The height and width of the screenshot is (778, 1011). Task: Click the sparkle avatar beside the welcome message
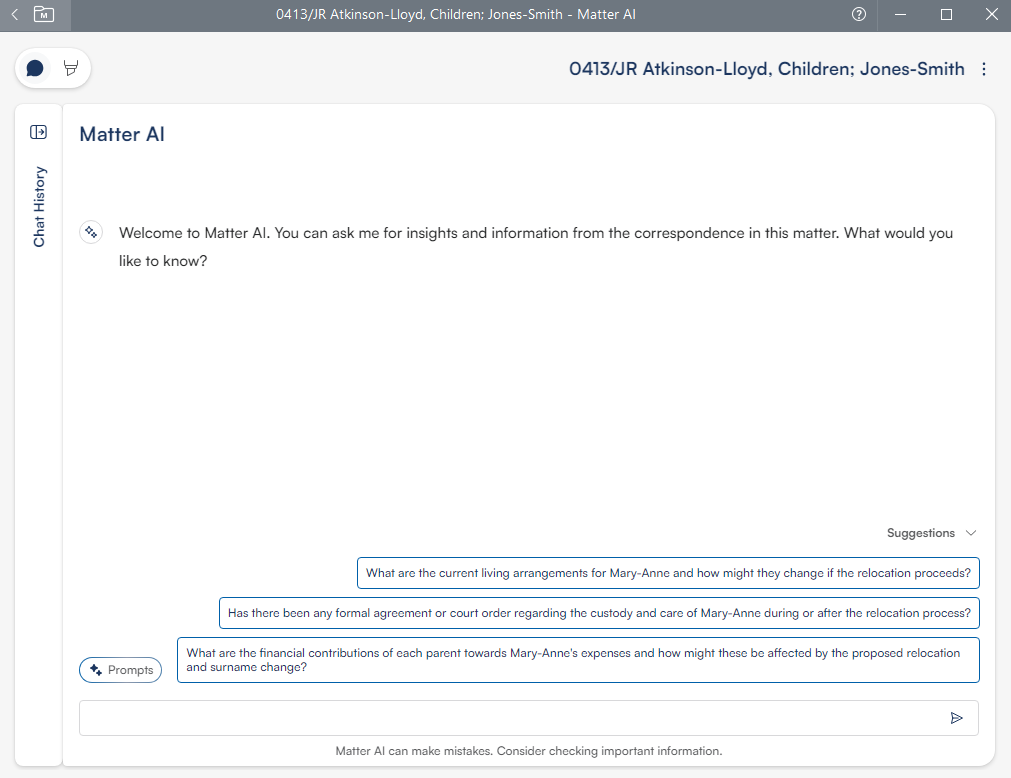pos(90,233)
